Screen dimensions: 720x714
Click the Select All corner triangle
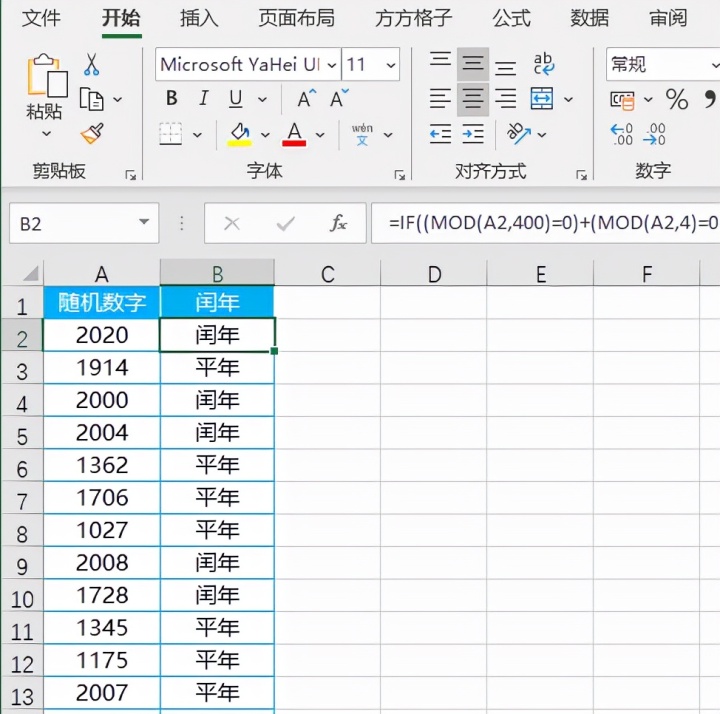30,274
